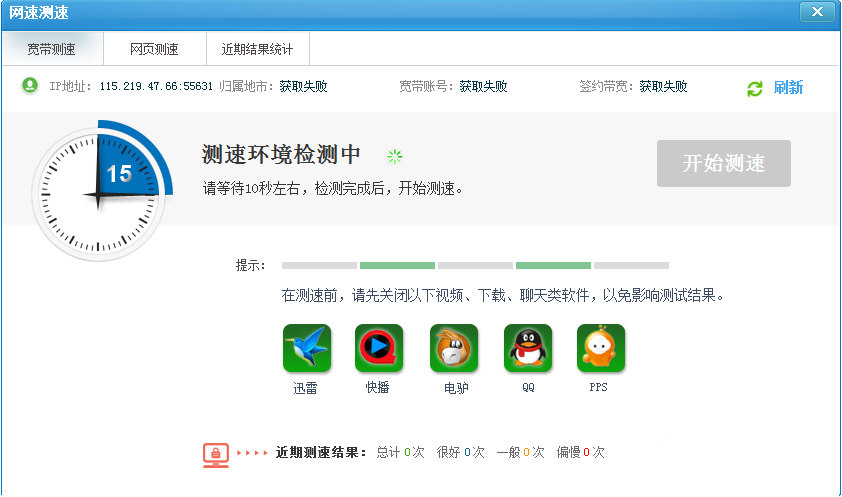Viewport: 842px width, 497px height.
Task: Click the Kuaibo (快播) player icon
Action: (x=379, y=348)
